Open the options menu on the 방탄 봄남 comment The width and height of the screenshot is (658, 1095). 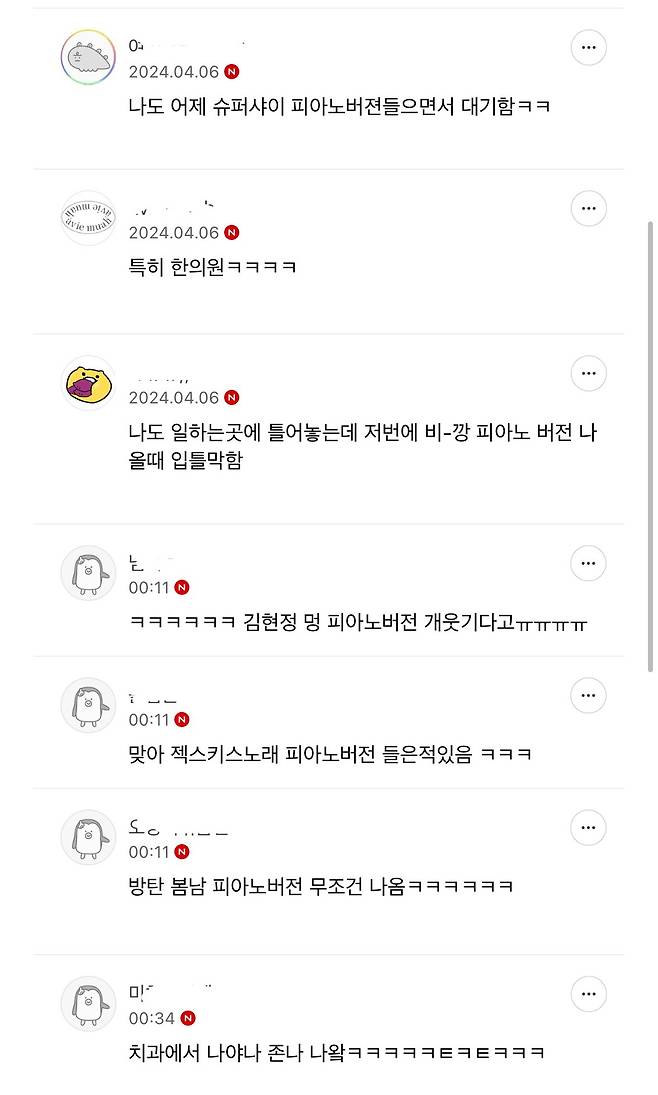pyautogui.click(x=588, y=828)
